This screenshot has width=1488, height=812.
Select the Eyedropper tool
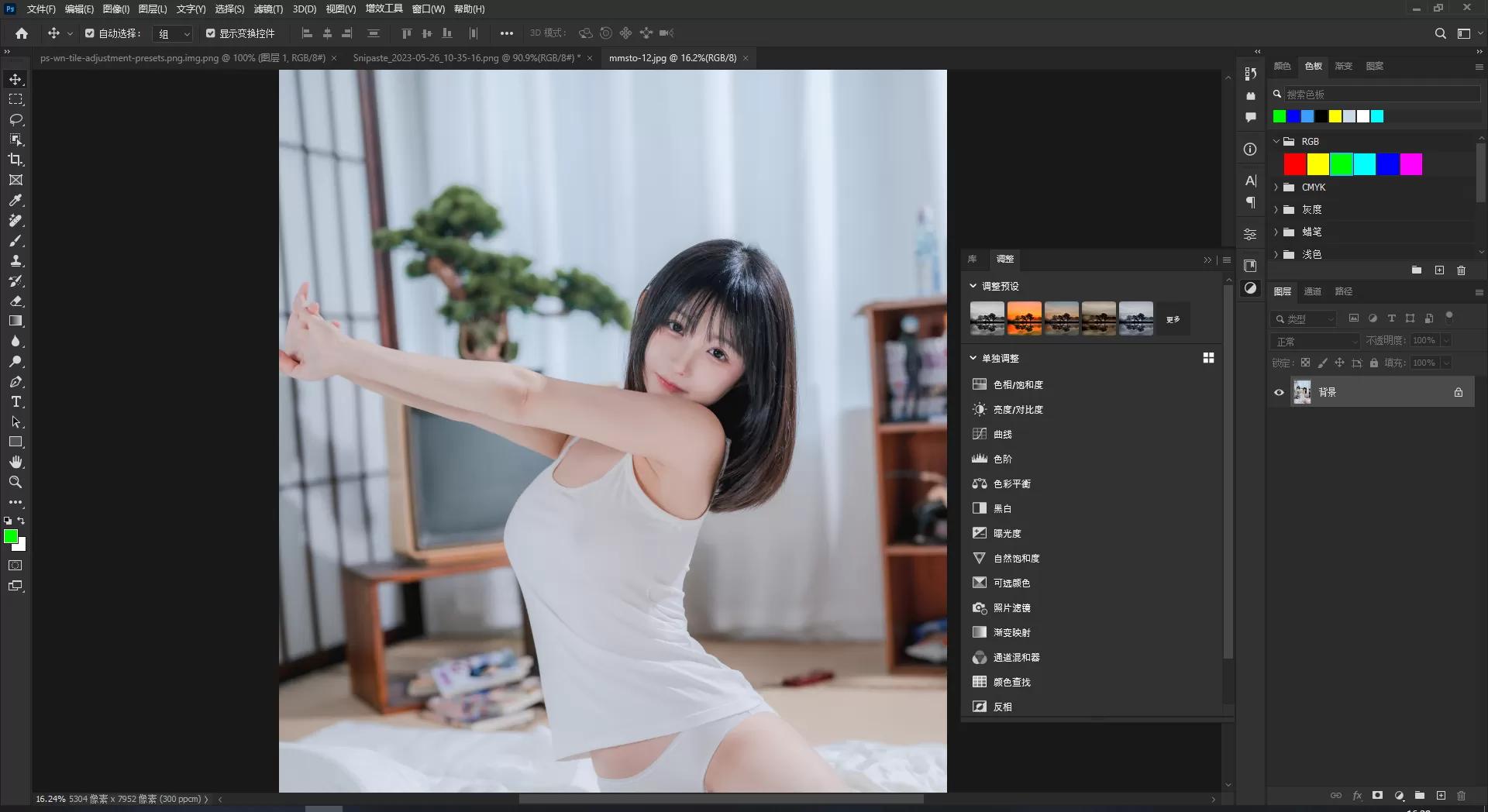tap(15, 200)
